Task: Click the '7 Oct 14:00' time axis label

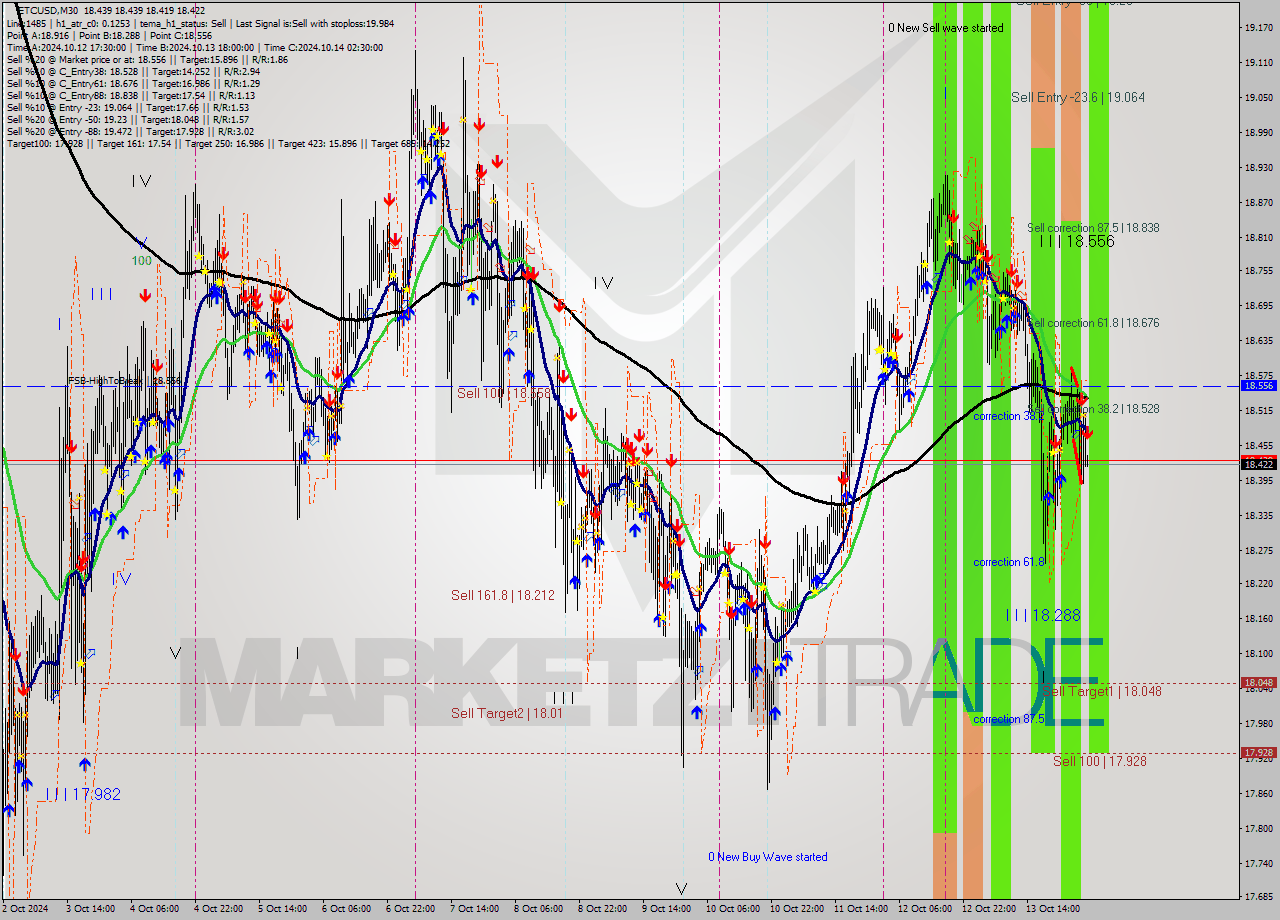Action: (476, 909)
